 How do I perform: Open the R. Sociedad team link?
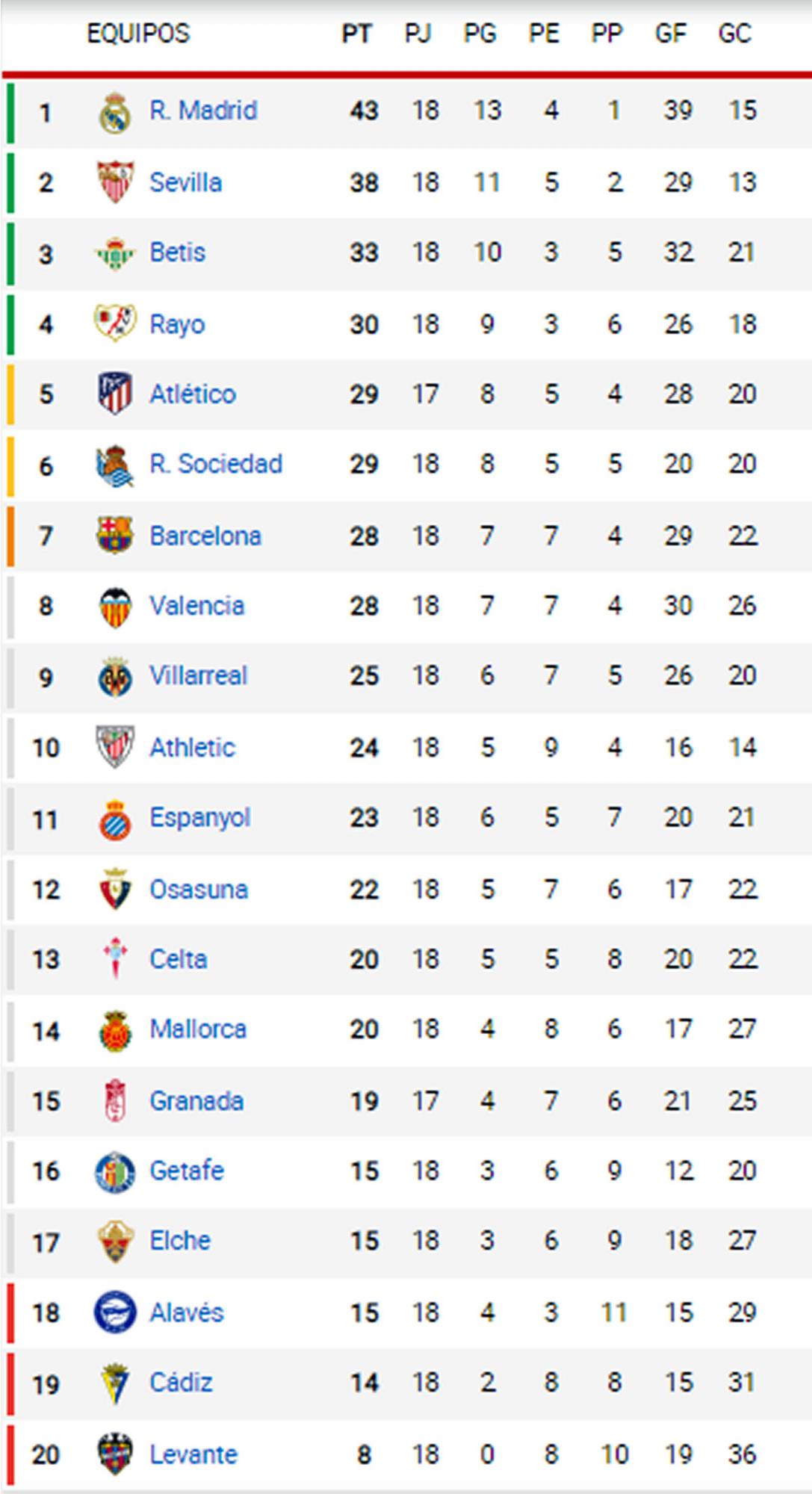[215, 464]
